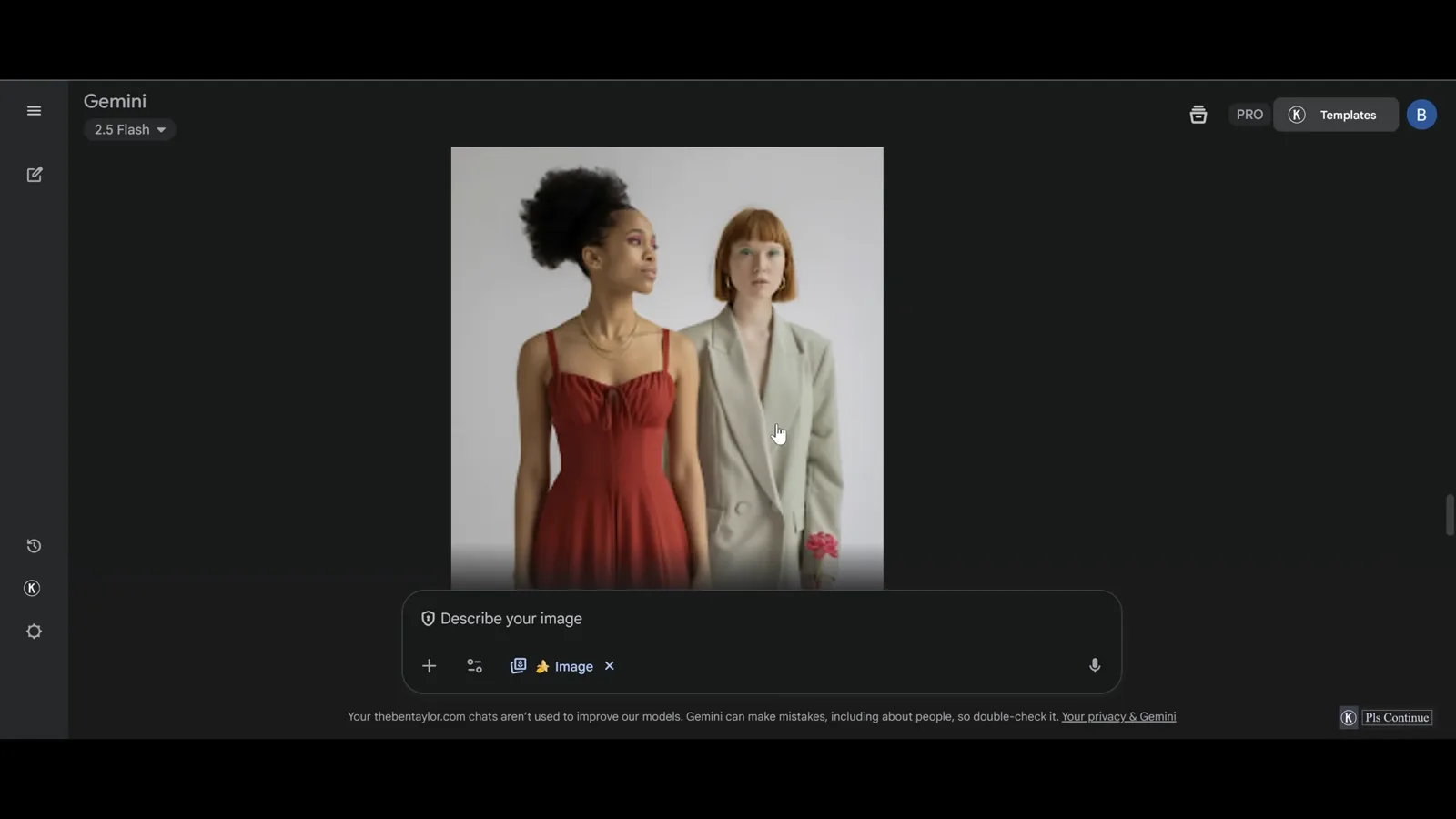This screenshot has width=1456, height=819.
Task: Click the Gemini title text
Action: (115, 101)
